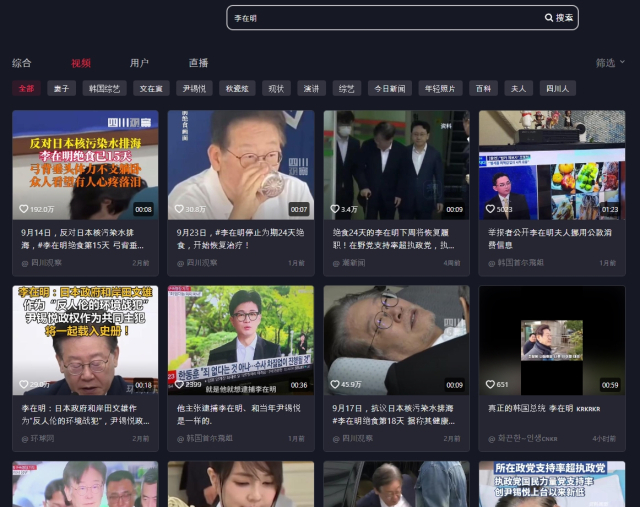Choose the 四川人 filter chip
Image resolution: width=640 pixels, height=507 pixels.
click(x=558, y=88)
